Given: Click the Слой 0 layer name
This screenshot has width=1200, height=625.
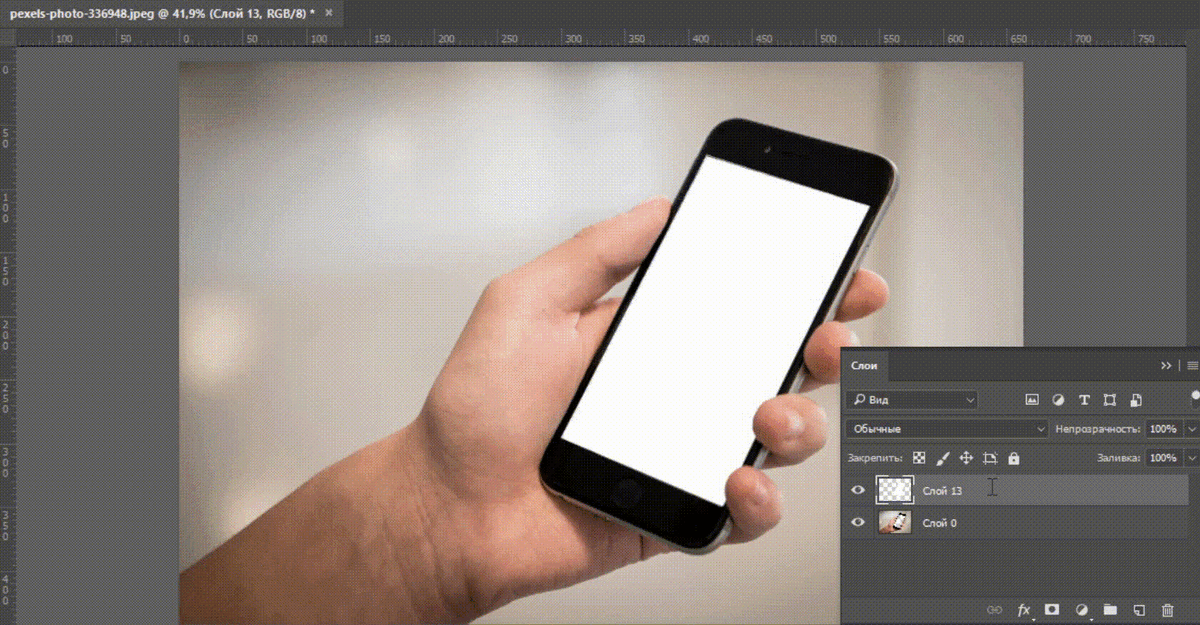Looking at the screenshot, I should tap(939, 523).
